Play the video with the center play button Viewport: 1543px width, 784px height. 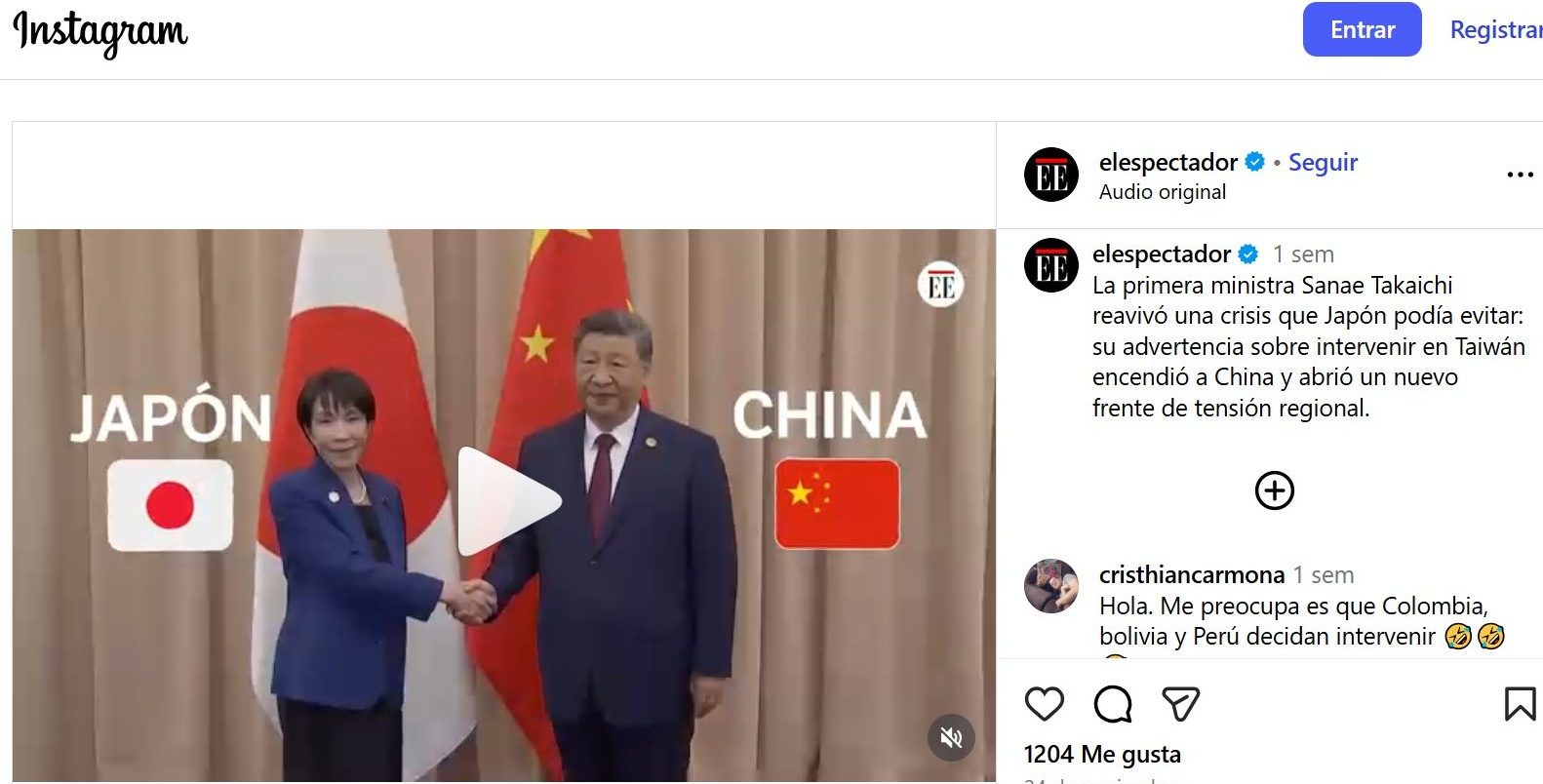[x=508, y=501]
